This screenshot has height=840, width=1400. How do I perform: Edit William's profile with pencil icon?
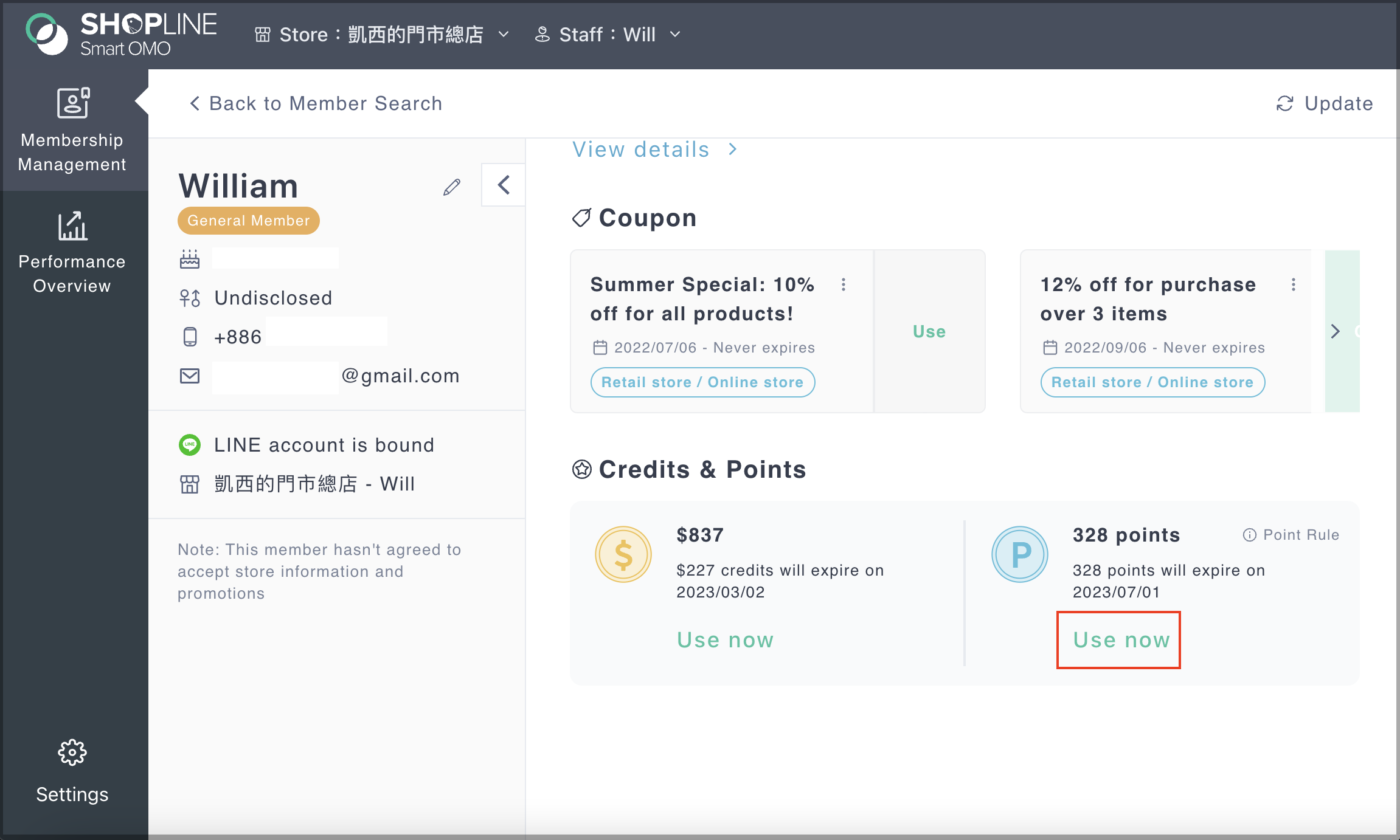coord(452,187)
